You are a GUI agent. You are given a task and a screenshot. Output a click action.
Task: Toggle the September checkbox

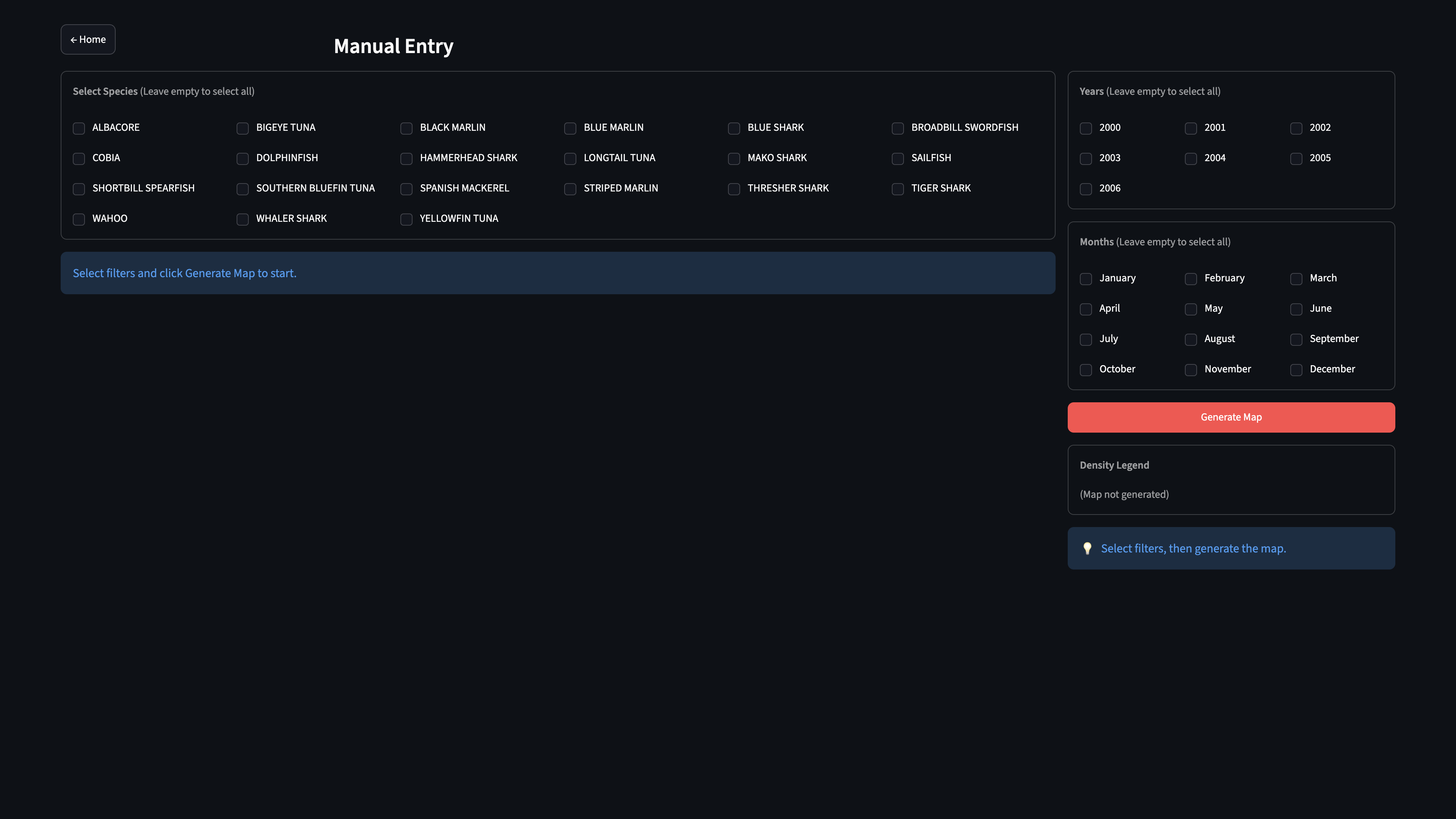pyautogui.click(x=1296, y=339)
